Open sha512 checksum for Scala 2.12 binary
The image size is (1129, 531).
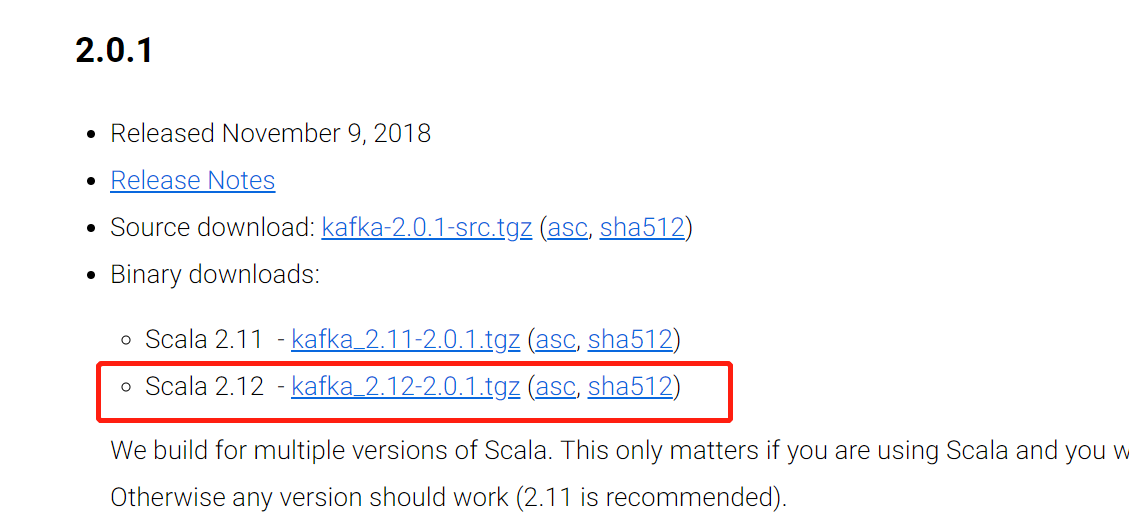pos(630,386)
